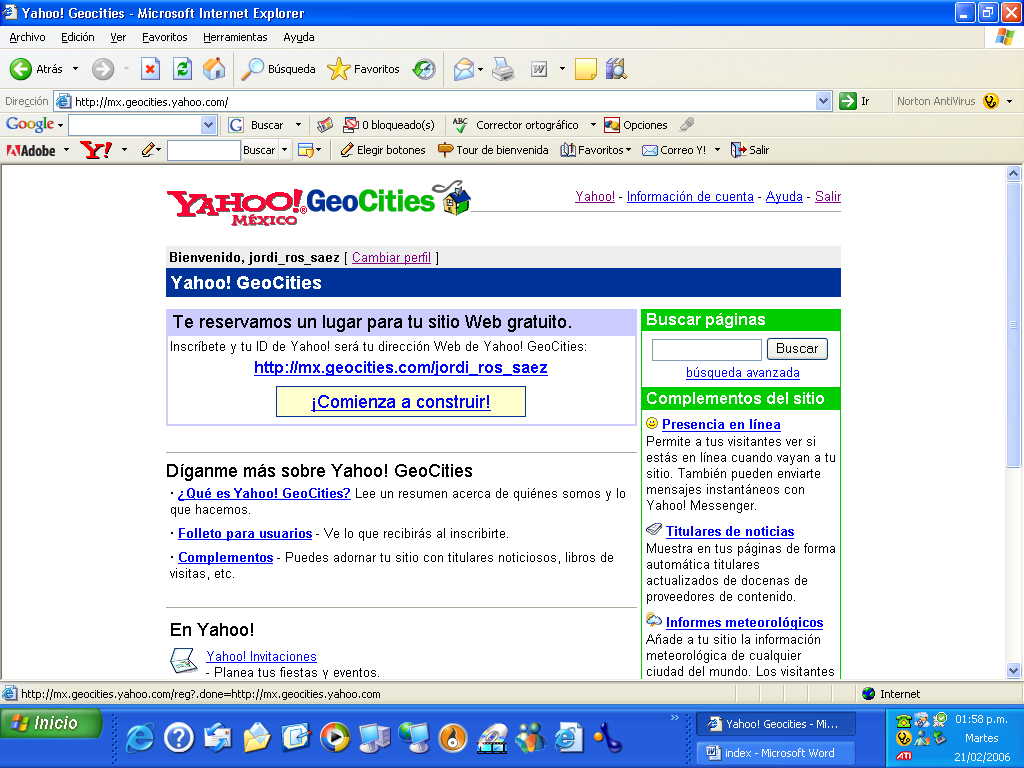The image size is (1024, 768).
Task: Expand the Adobe toolbar dropdown
Action: pos(66,150)
